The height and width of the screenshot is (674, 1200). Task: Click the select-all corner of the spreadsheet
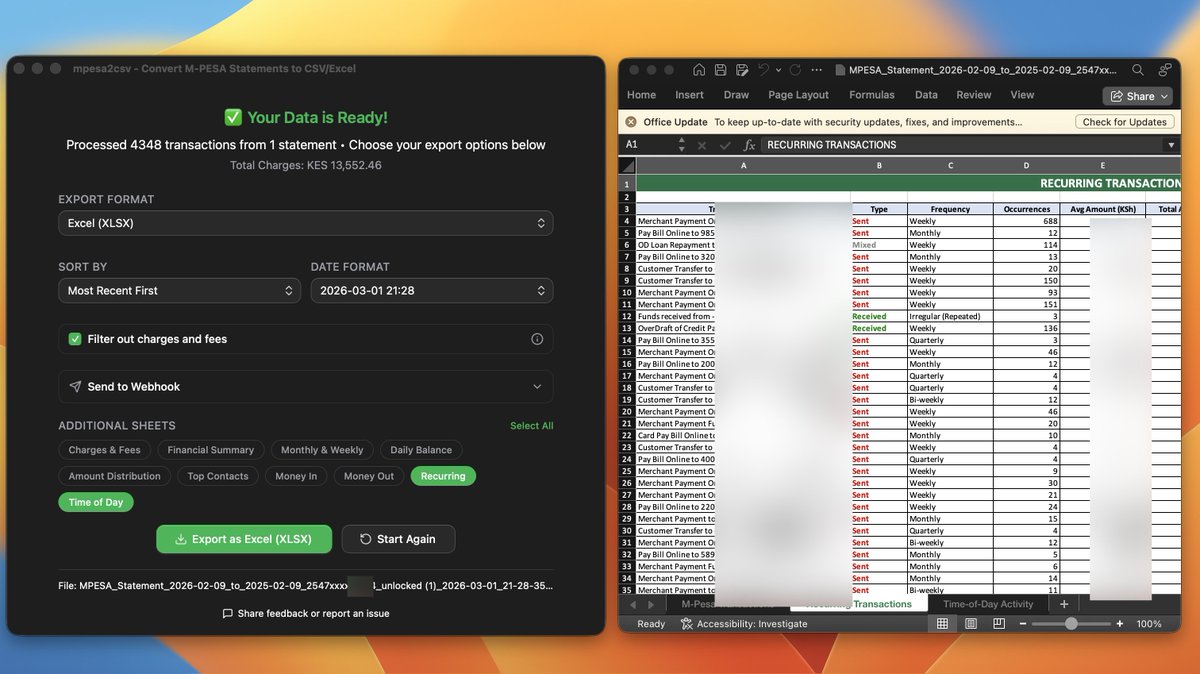[627, 166]
